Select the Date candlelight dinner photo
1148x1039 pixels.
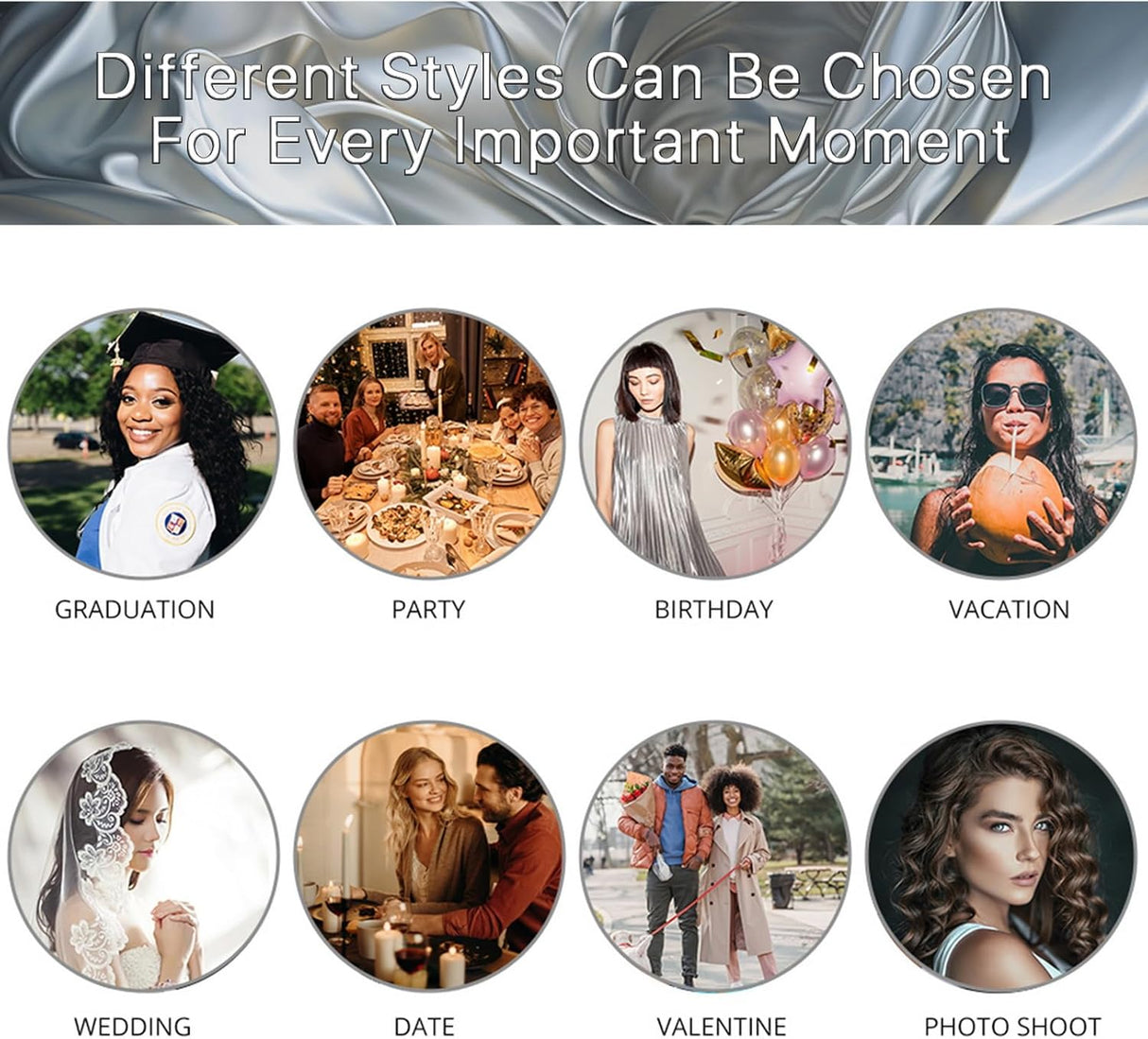point(430,856)
